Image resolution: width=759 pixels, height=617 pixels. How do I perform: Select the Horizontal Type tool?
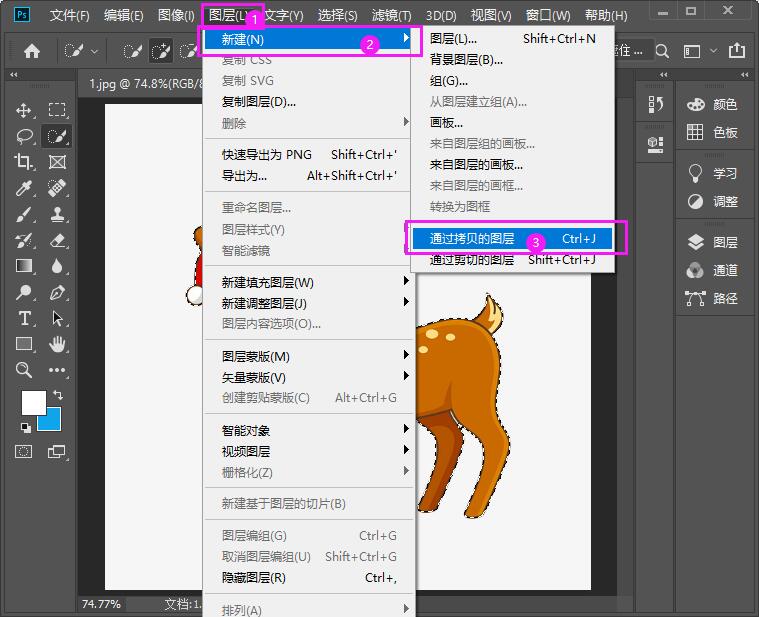click(24, 318)
